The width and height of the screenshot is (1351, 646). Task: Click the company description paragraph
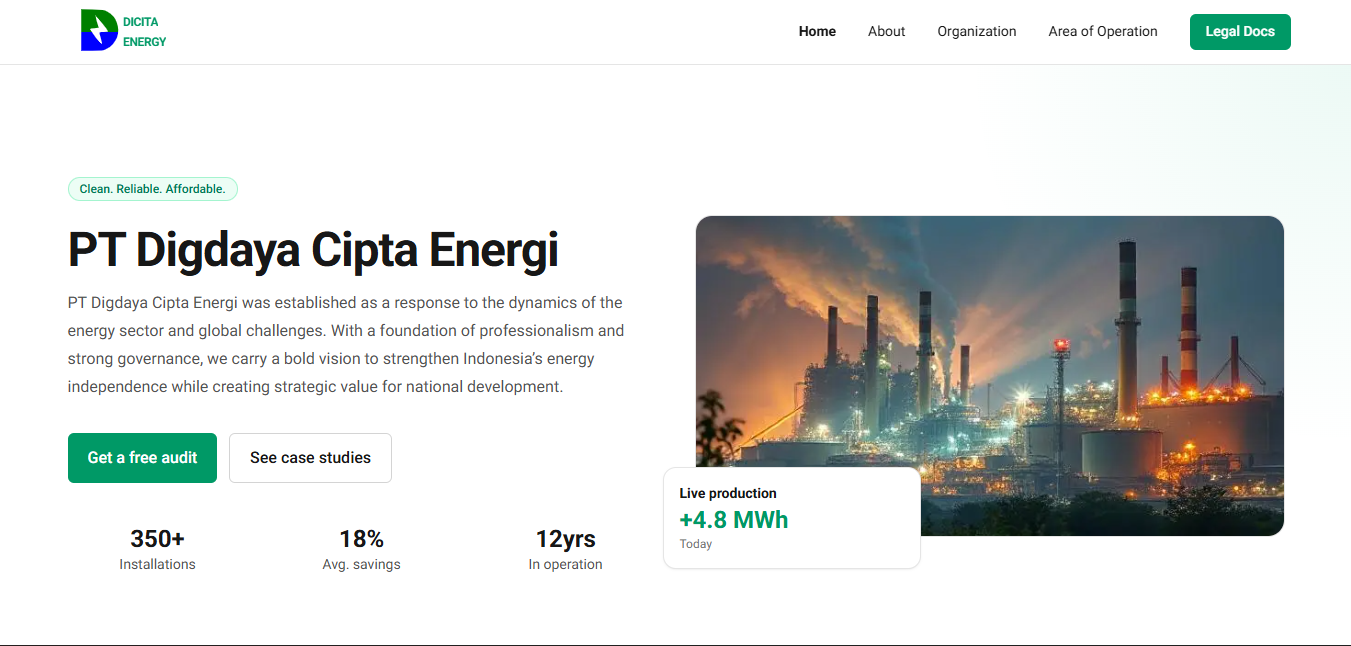click(346, 344)
